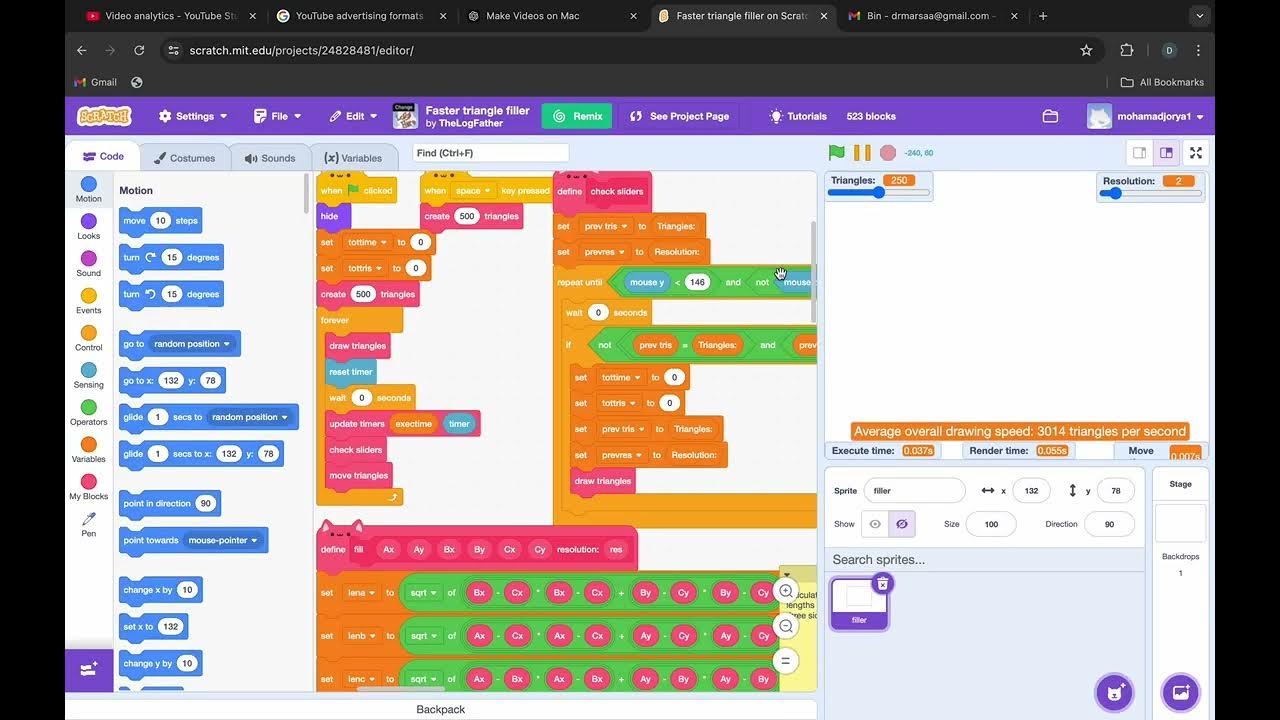
Task: Open the Chrome extensions puzzle icon
Action: (x=1127, y=50)
